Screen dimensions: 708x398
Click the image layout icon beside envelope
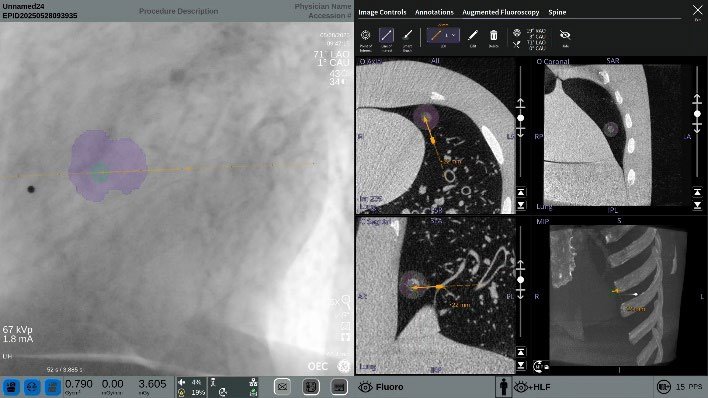coord(311,387)
